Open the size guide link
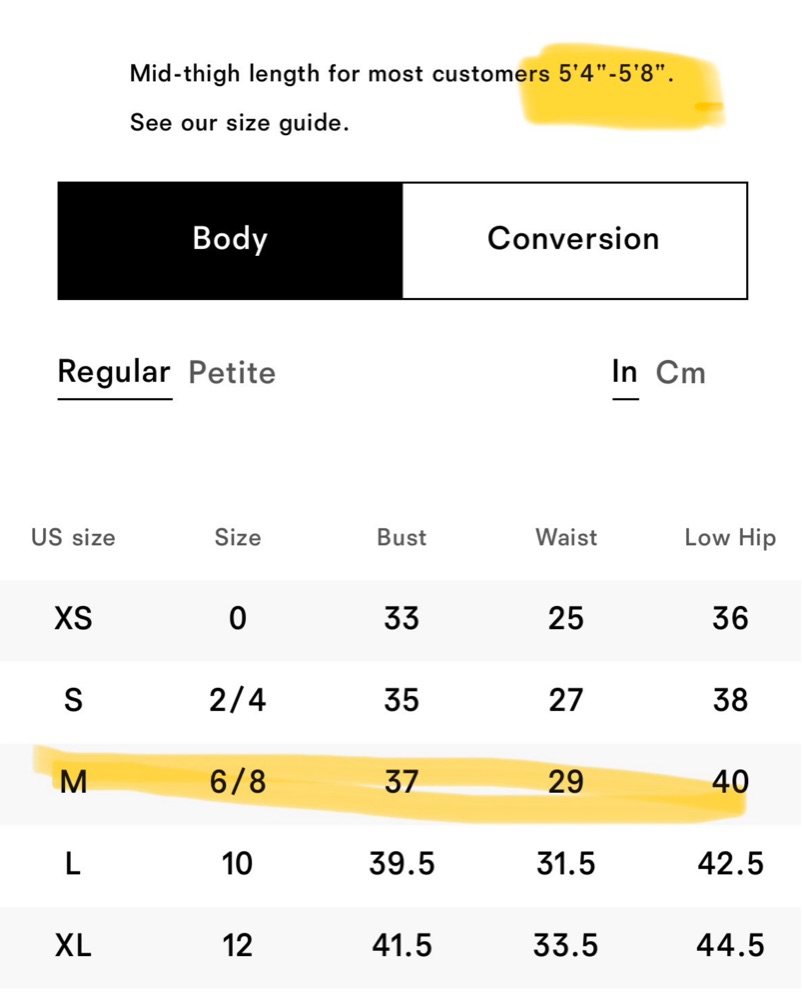The image size is (802, 1000). (239, 122)
